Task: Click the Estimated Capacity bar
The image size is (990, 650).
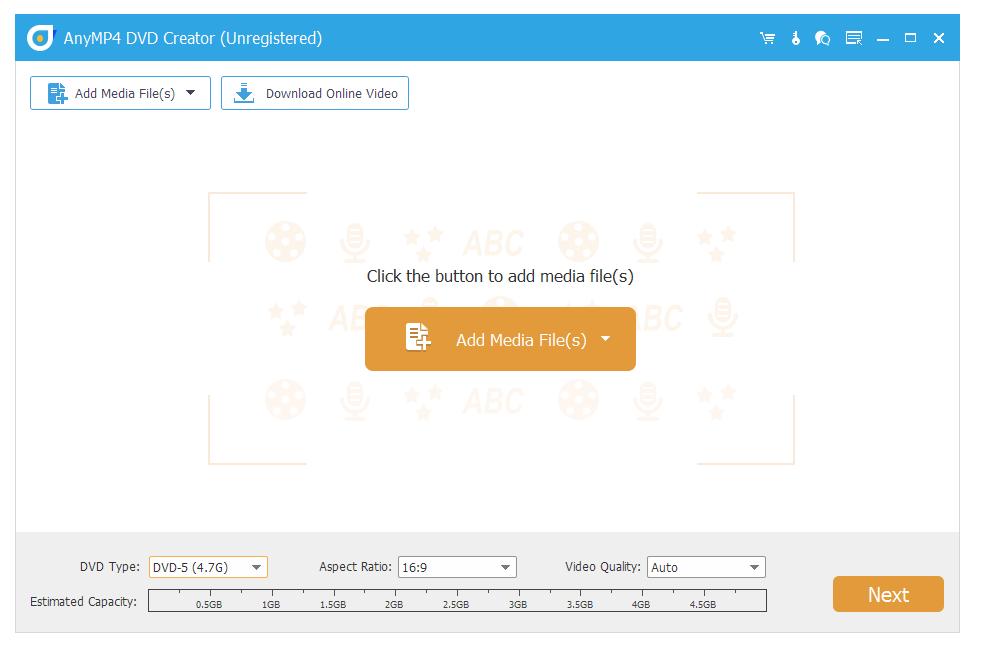Action: (457, 601)
